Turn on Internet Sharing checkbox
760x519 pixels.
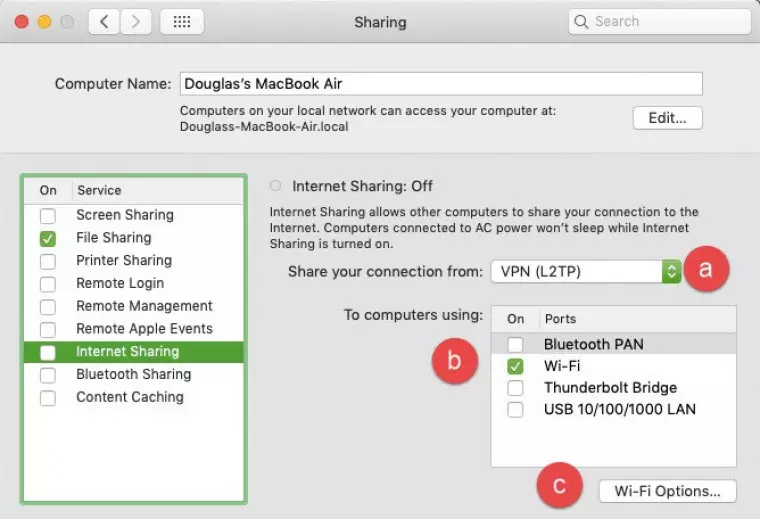click(48, 352)
